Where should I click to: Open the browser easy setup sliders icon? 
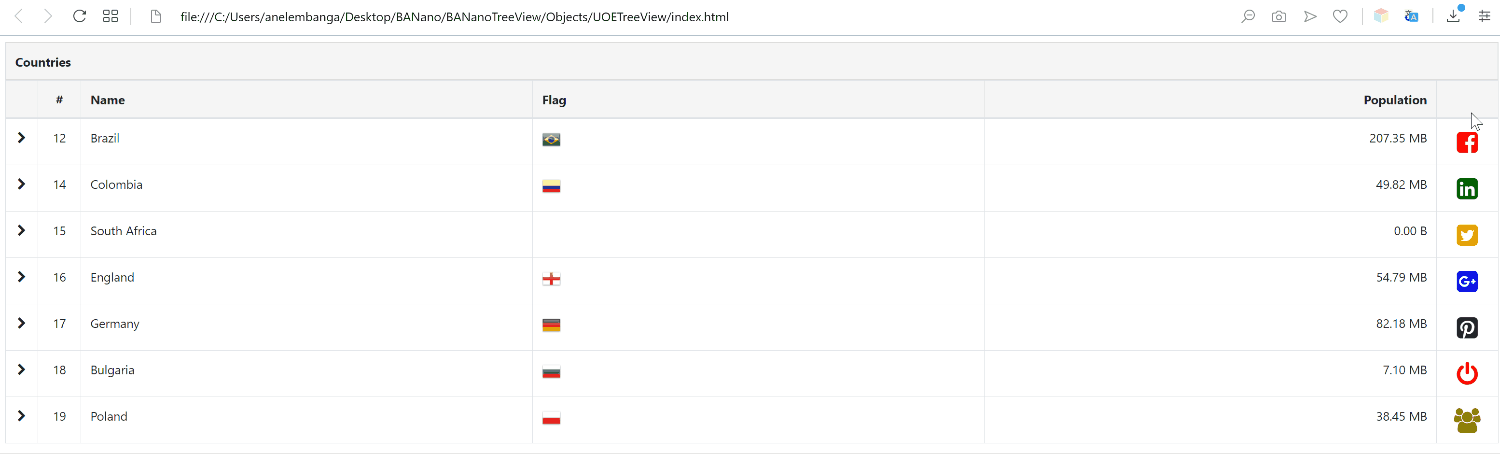pos(1484,16)
